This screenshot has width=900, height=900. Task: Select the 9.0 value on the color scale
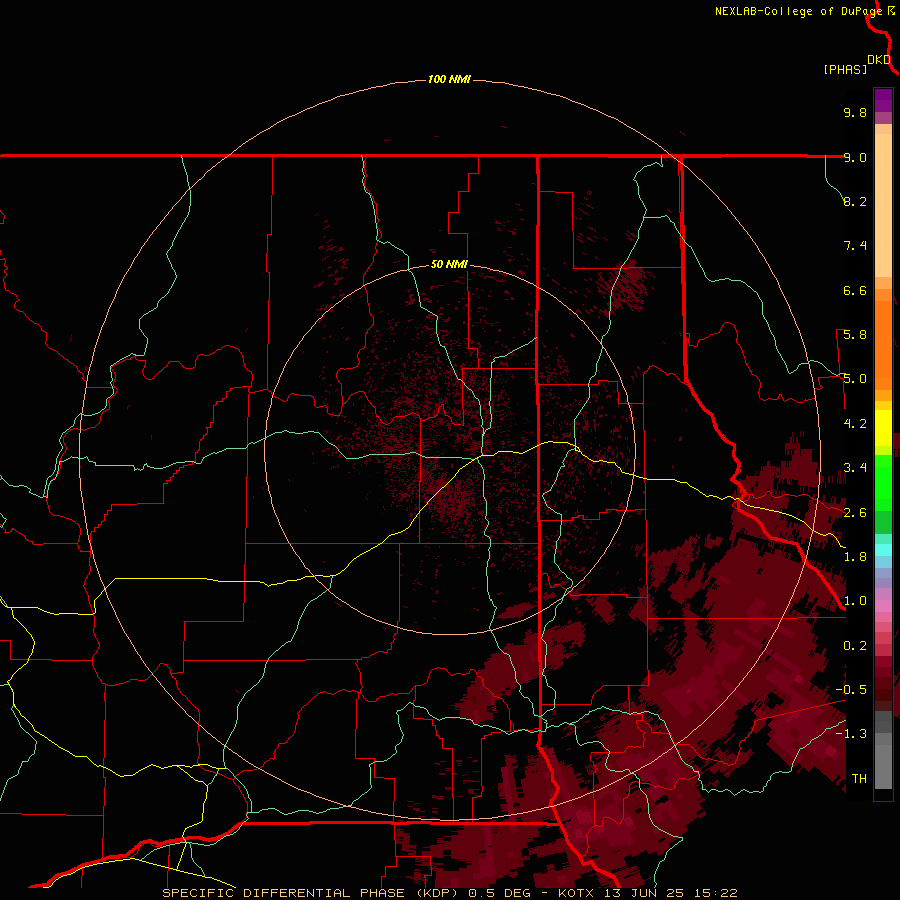[x=855, y=157]
